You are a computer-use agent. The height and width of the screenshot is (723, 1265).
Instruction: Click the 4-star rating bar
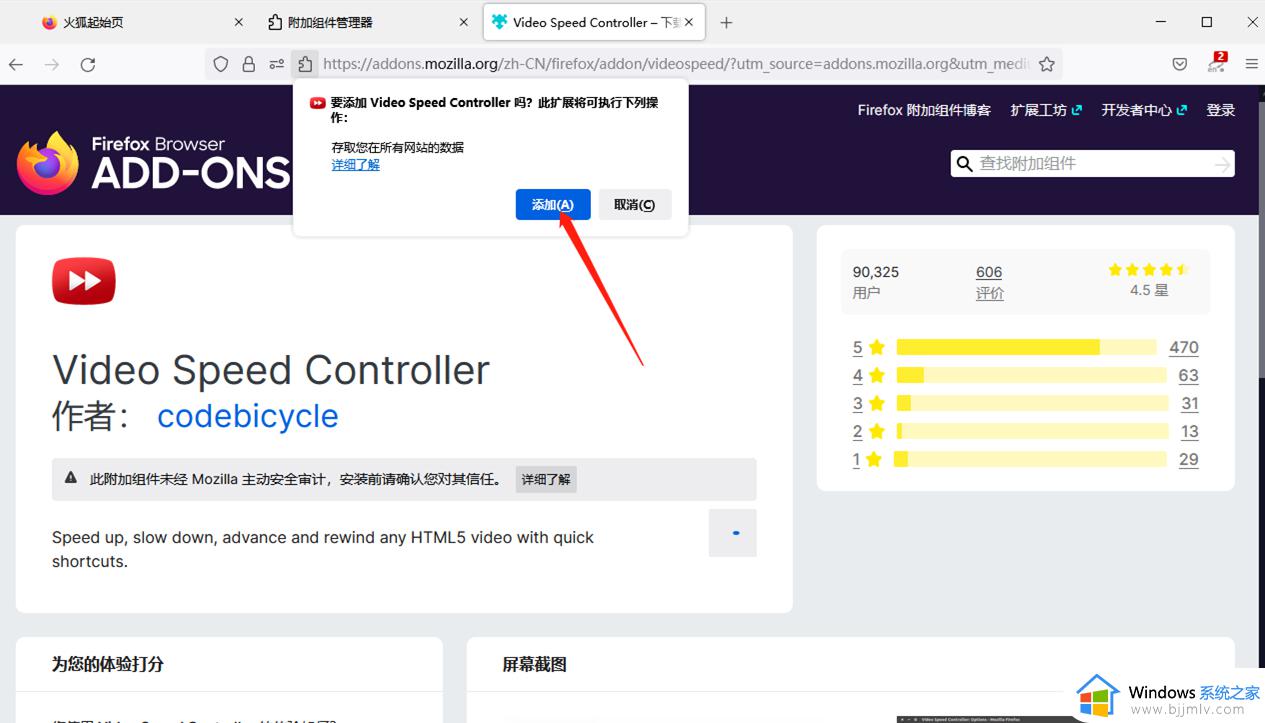point(1031,375)
